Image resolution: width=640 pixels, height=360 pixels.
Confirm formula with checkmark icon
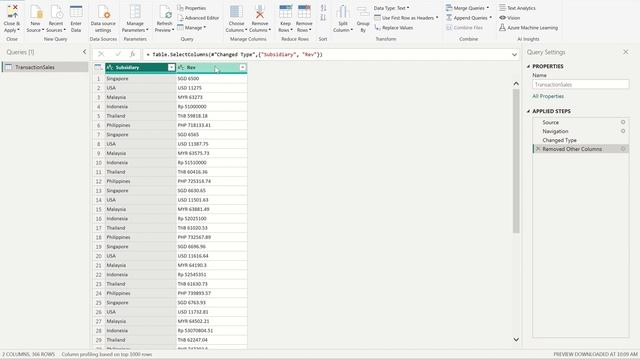tap(118, 54)
